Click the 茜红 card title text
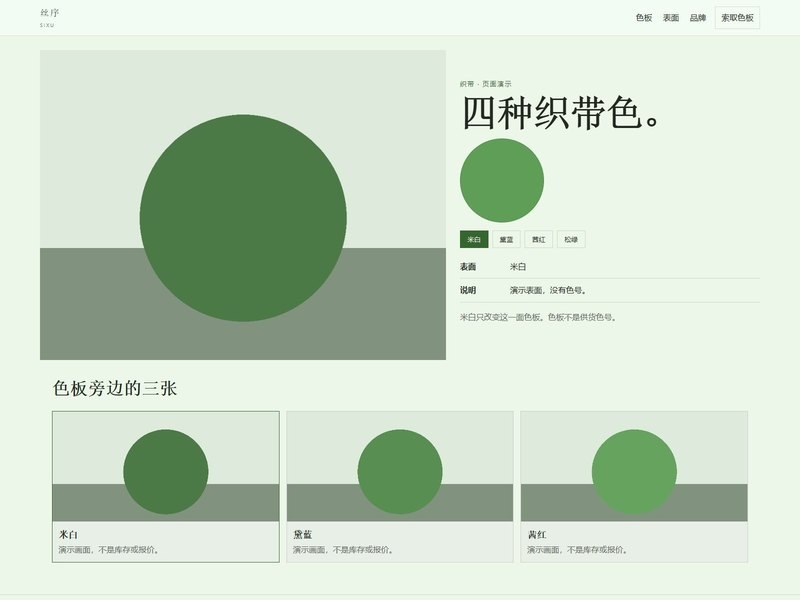 537,535
